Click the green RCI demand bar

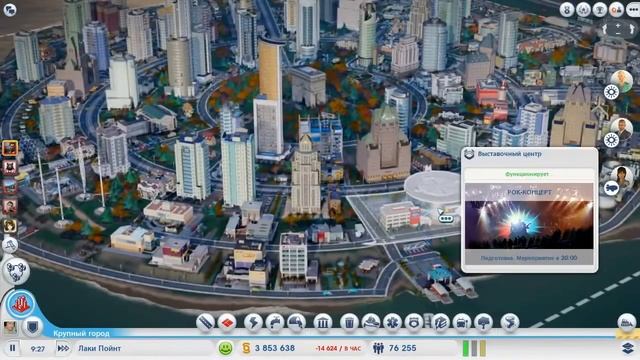point(466,348)
